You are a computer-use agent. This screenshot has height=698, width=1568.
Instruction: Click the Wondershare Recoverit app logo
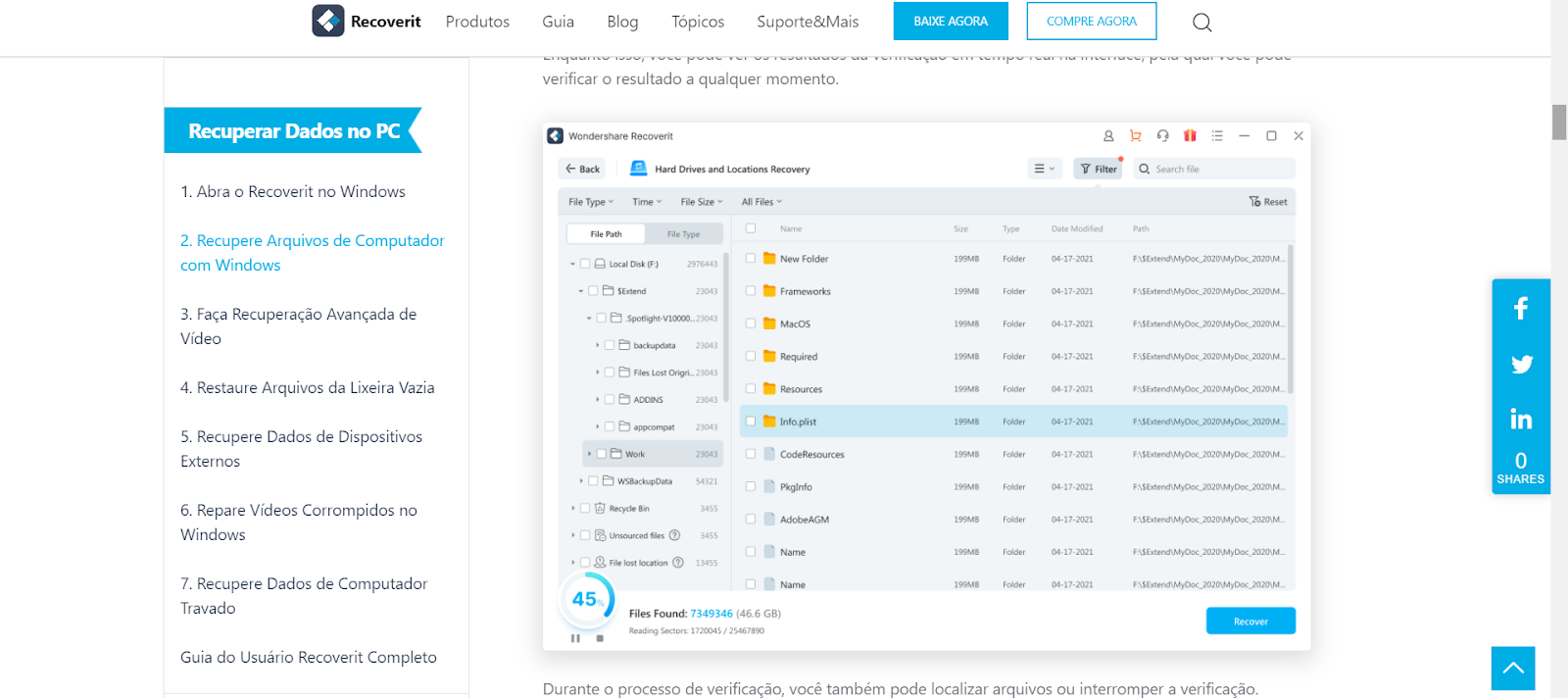click(x=556, y=136)
